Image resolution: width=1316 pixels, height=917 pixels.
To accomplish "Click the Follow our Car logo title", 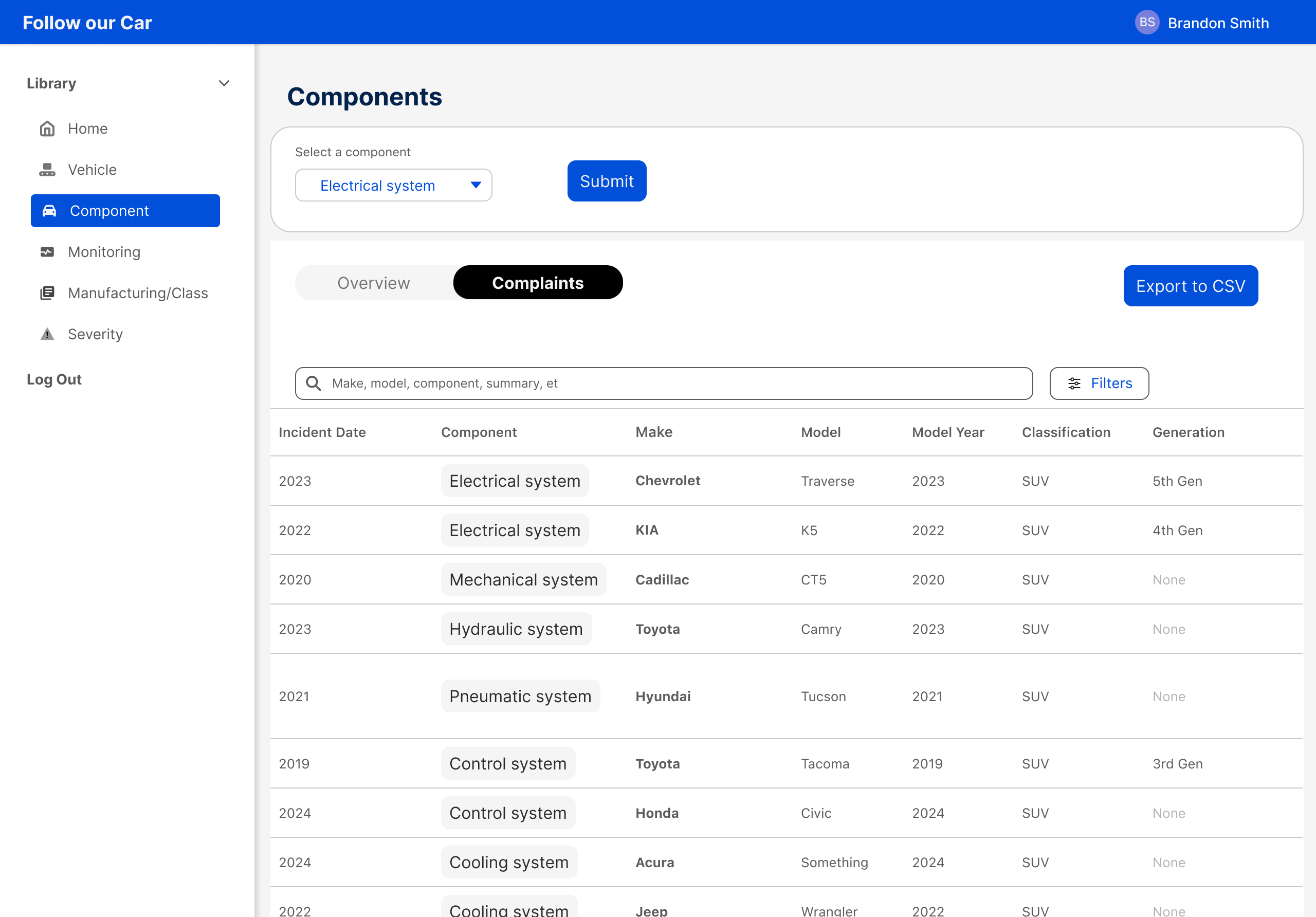I will tap(87, 23).
